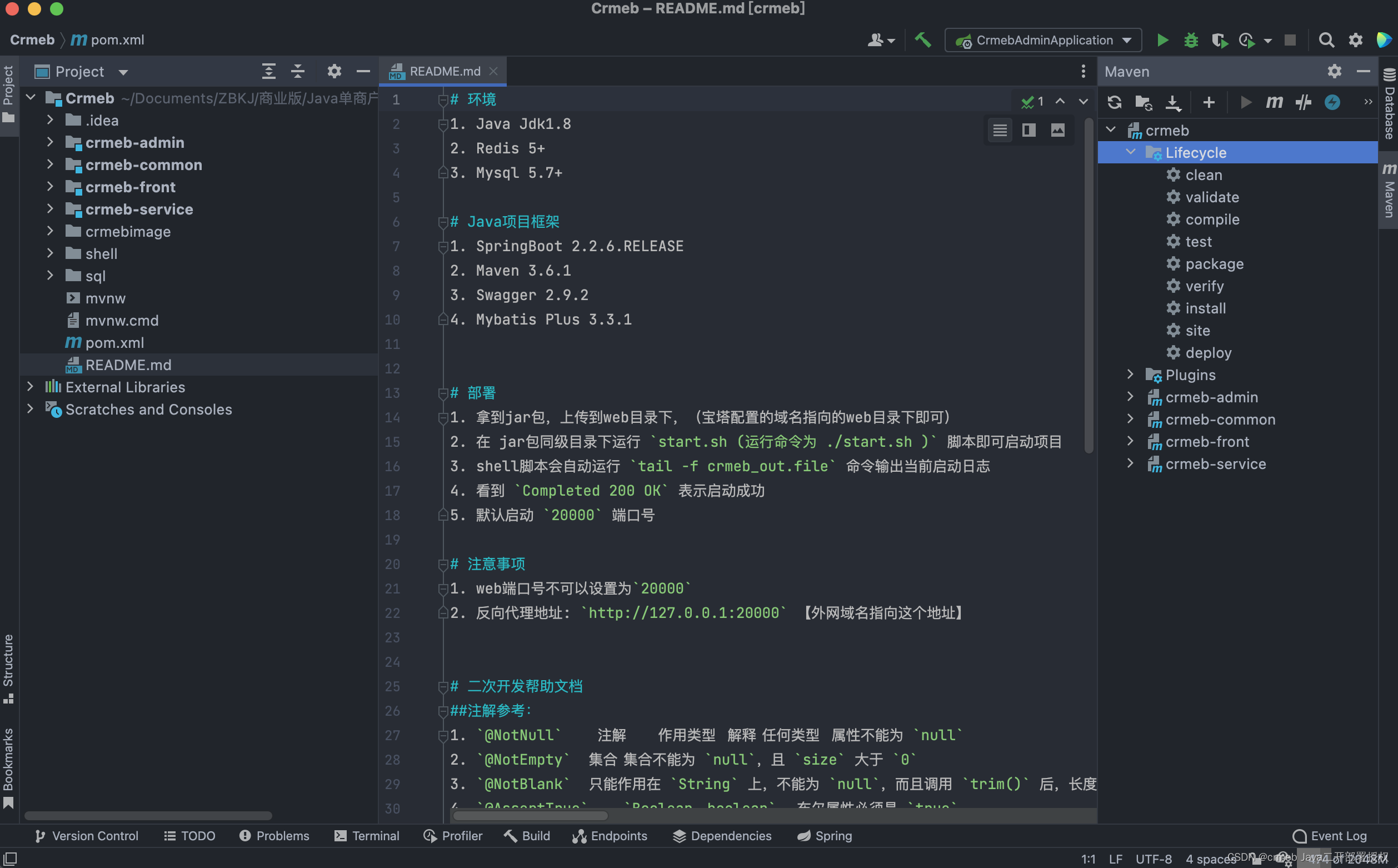
Task: Expand the Plugins node in Maven panel
Action: [1130, 375]
